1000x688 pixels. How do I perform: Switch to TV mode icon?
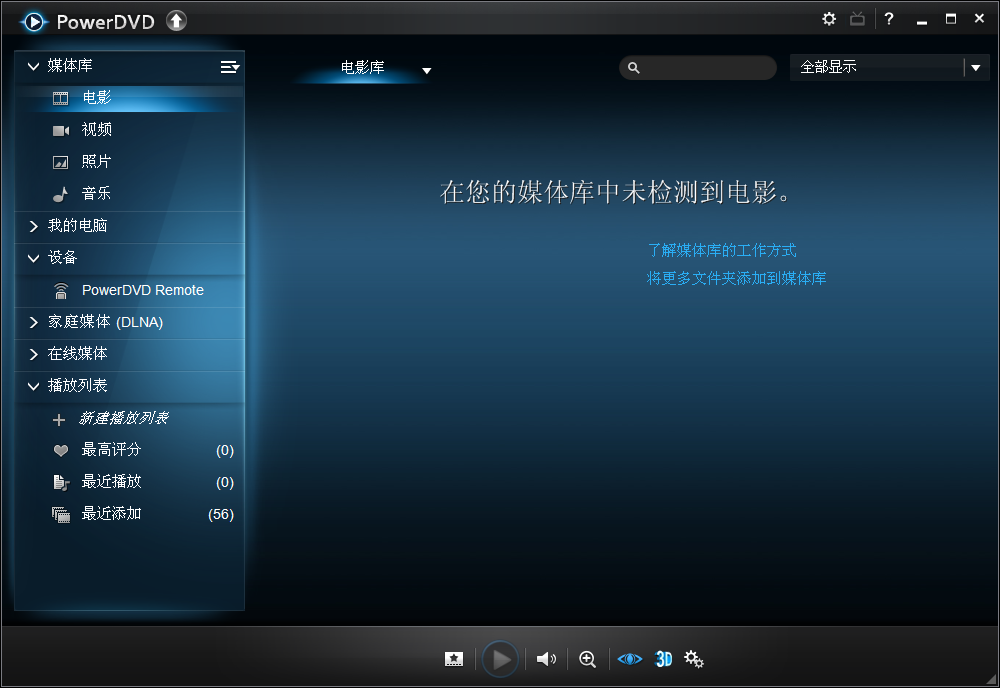tap(857, 19)
